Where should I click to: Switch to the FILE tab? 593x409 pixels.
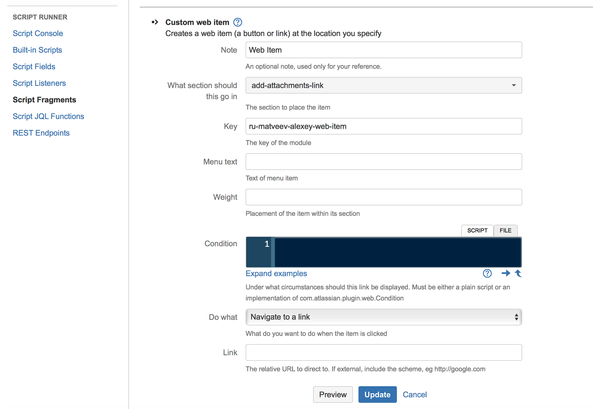pyautogui.click(x=506, y=230)
